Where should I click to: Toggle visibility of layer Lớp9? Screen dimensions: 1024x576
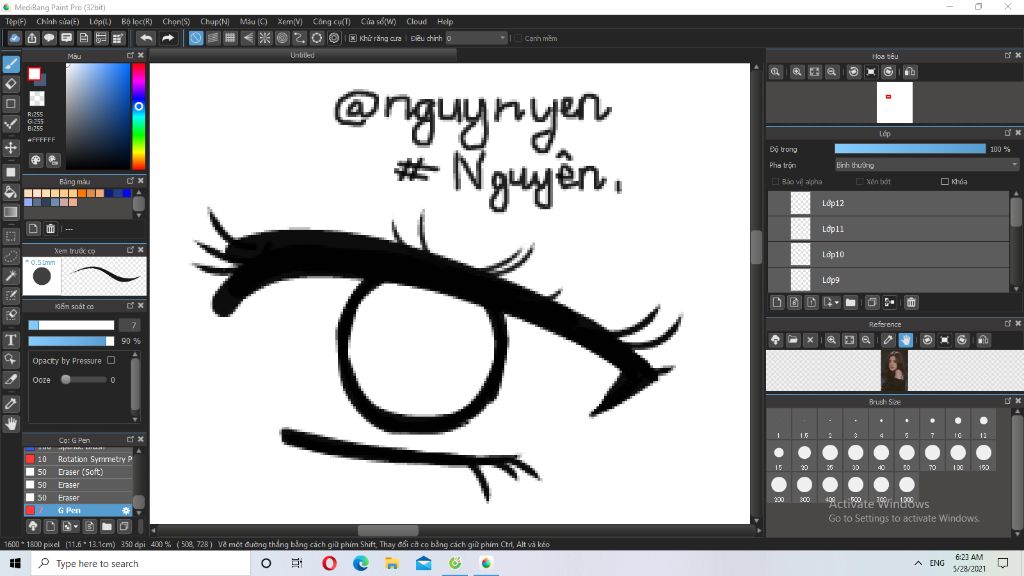coord(778,280)
